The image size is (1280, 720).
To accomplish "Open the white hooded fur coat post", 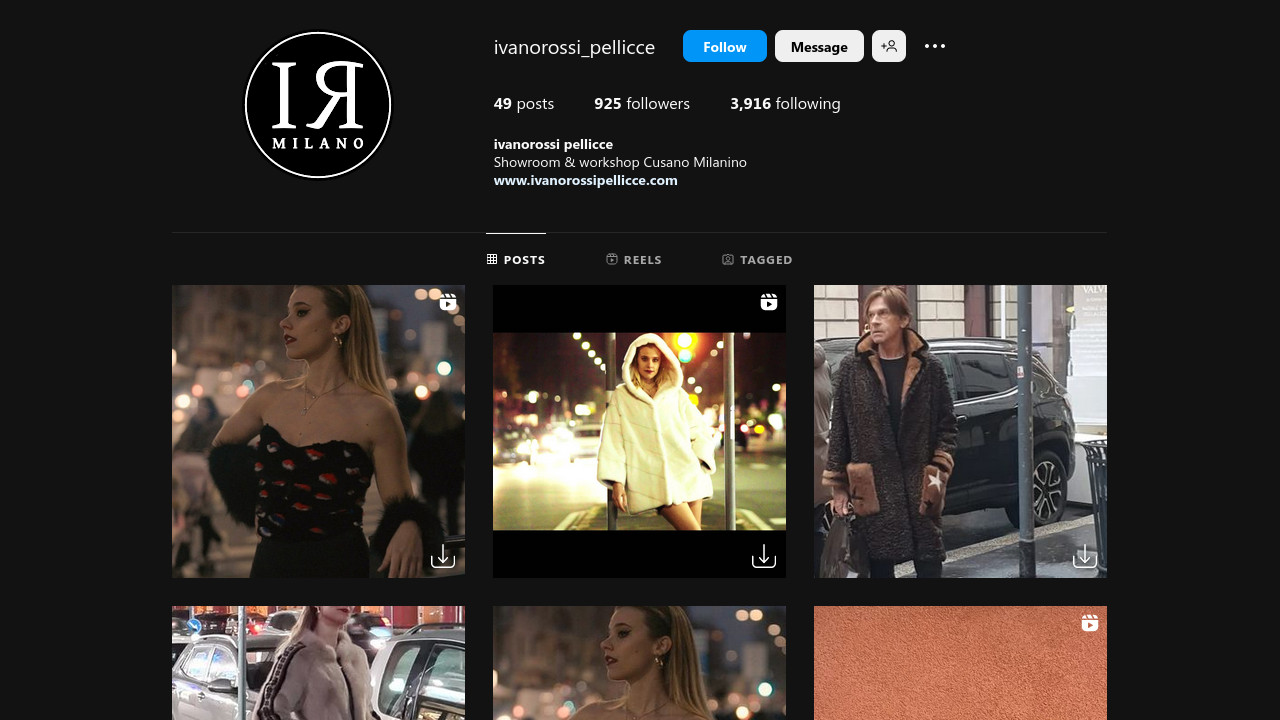I will point(639,431).
